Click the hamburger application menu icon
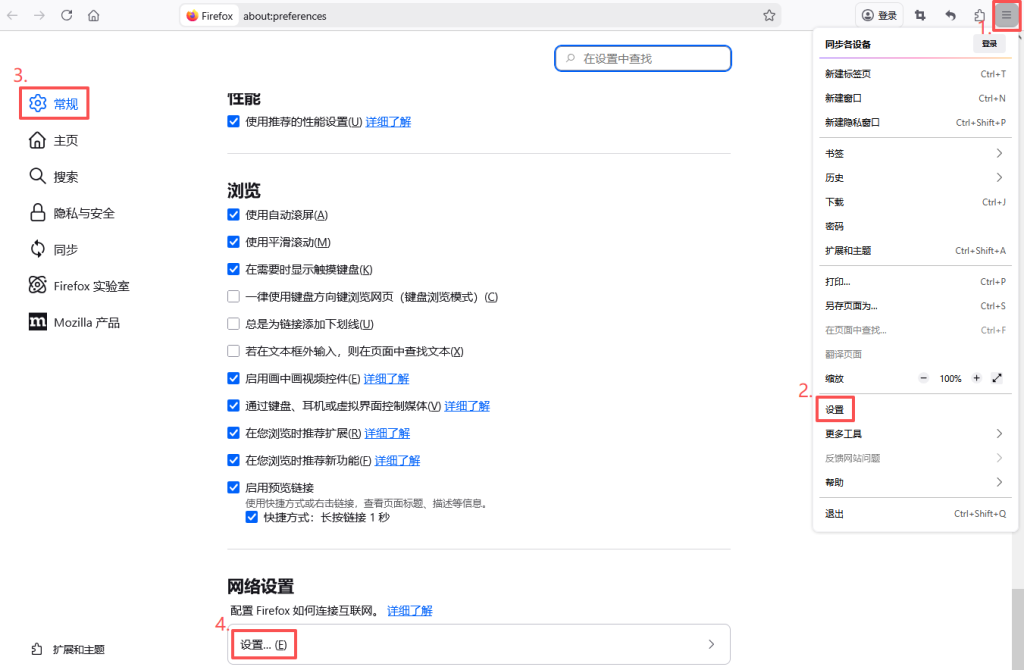The height and width of the screenshot is (670, 1024). pyautogui.click(x=1007, y=16)
